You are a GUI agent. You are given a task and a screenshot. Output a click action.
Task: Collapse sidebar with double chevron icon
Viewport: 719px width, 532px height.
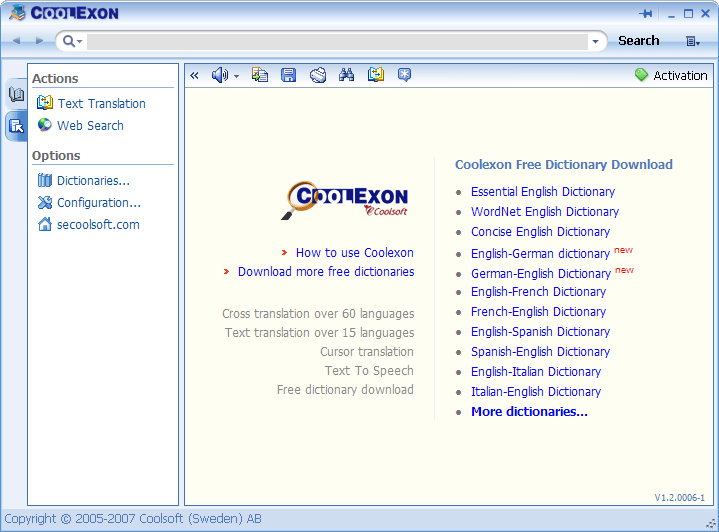pos(194,75)
